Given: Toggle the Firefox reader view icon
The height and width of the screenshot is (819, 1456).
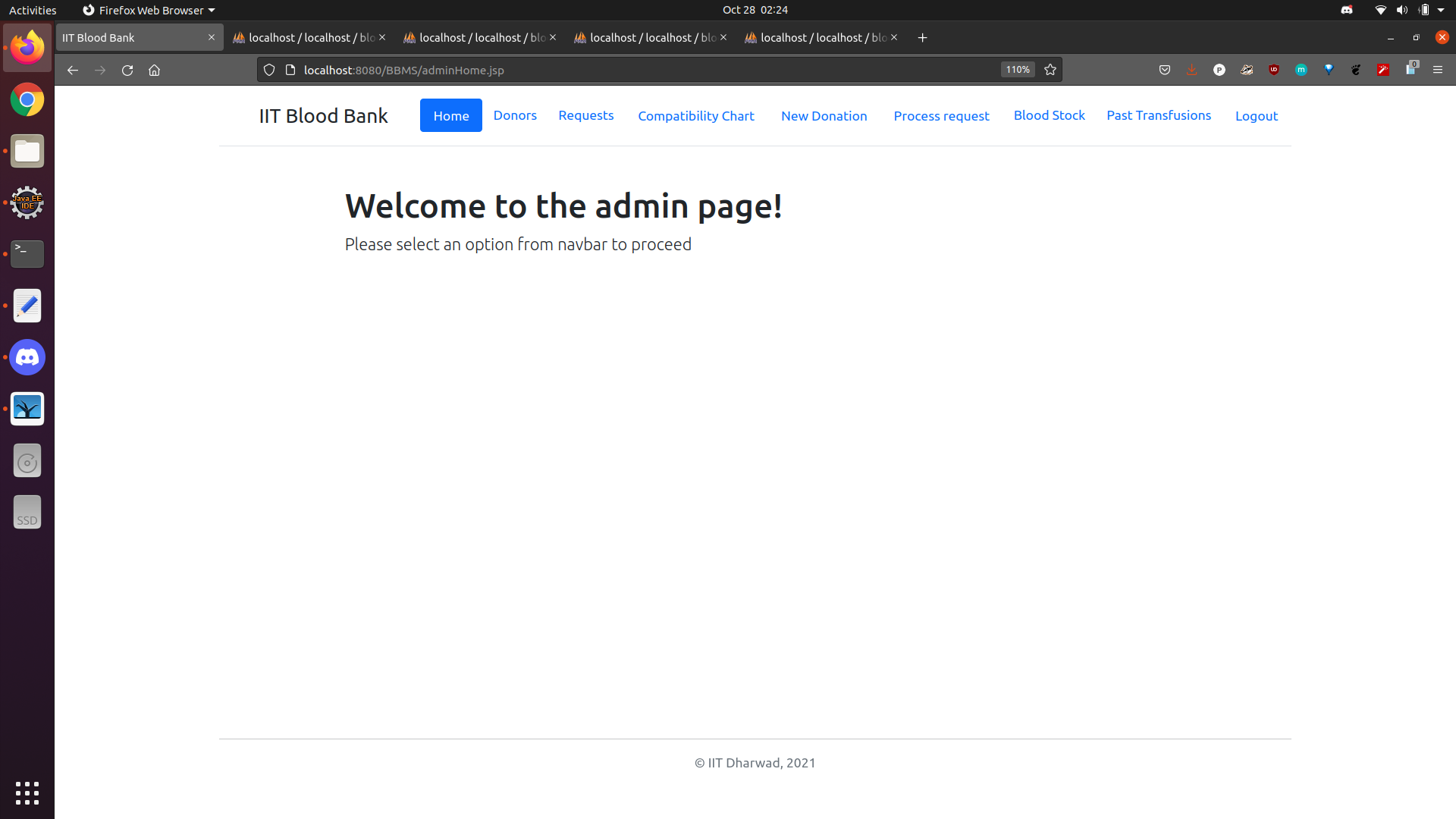Looking at the screenshot, I should pos(293,70).
